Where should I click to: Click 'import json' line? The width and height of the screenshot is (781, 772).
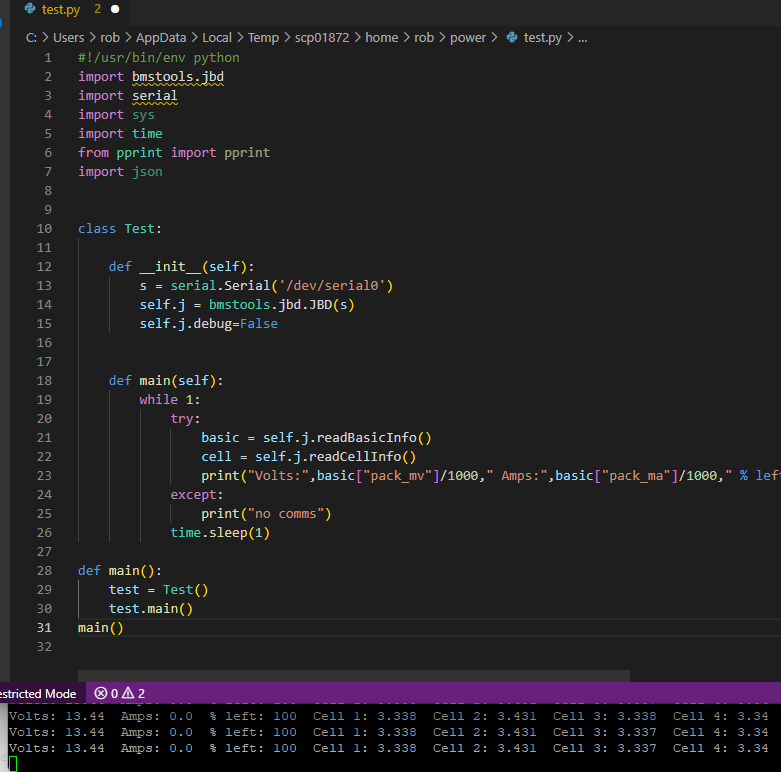(120, 172)
